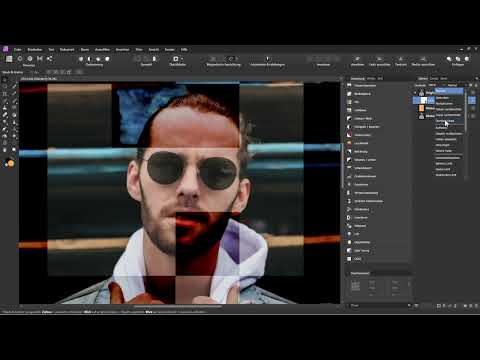Click the Tonwertkorrektur adjustment icon
The height and width of the screenshot is (360, 480).
click(x=349, y=86)
